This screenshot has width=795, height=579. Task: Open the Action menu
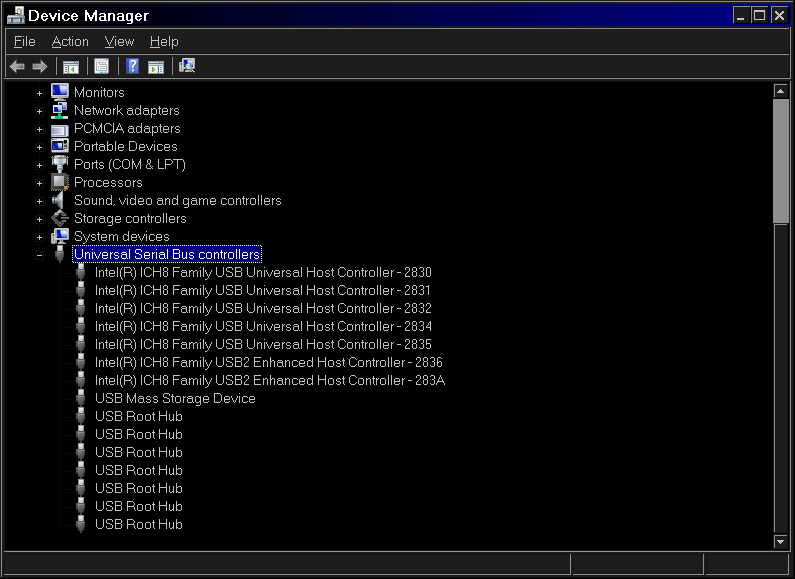[70, 42]
